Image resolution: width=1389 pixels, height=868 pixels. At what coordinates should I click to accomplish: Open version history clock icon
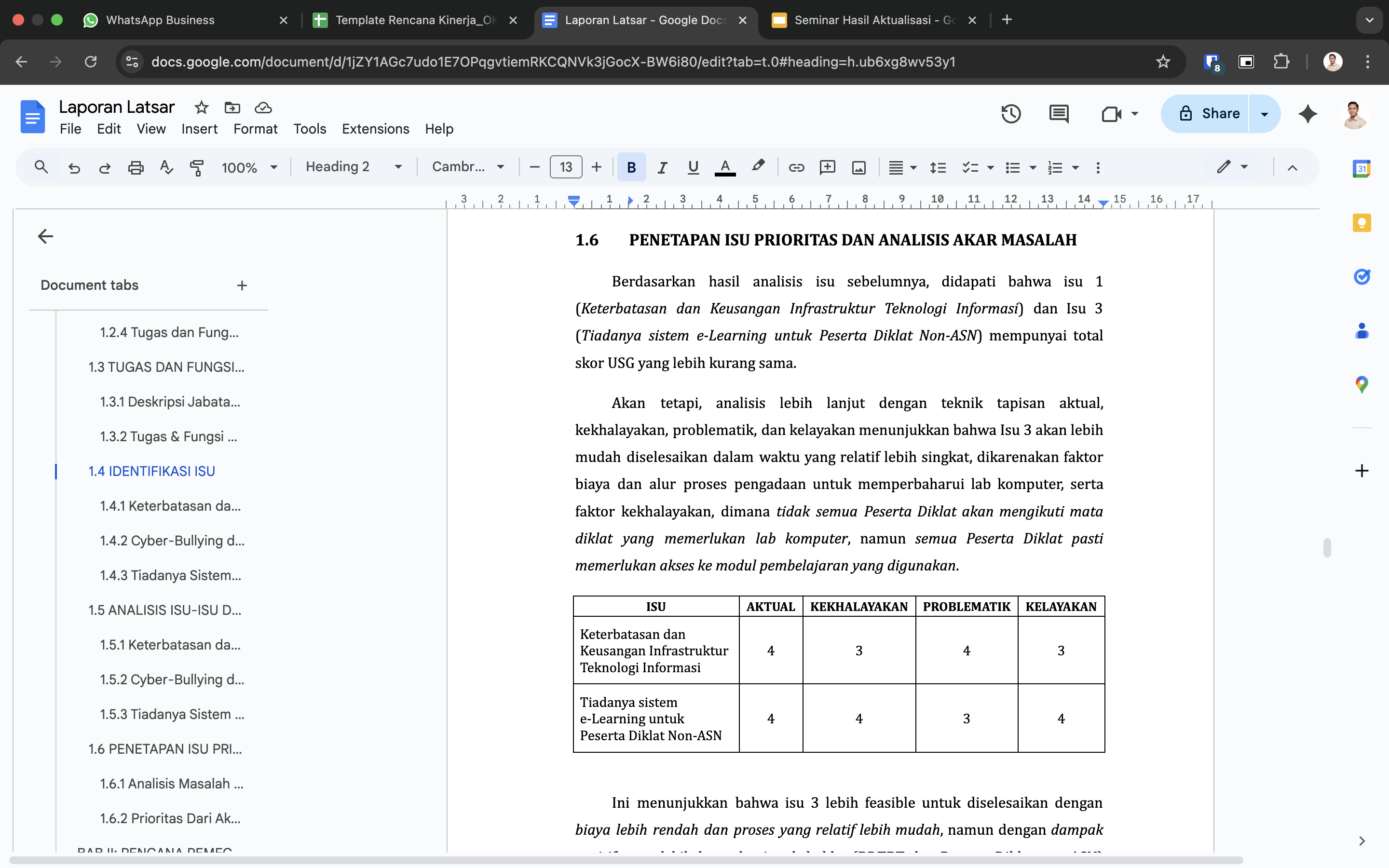(1011, 114)
